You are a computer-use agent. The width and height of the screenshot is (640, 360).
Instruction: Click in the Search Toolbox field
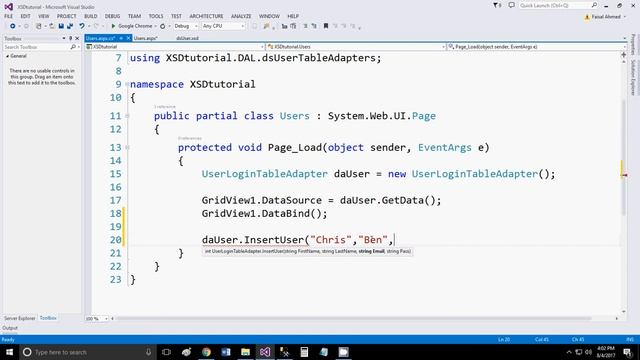(37, 47)
